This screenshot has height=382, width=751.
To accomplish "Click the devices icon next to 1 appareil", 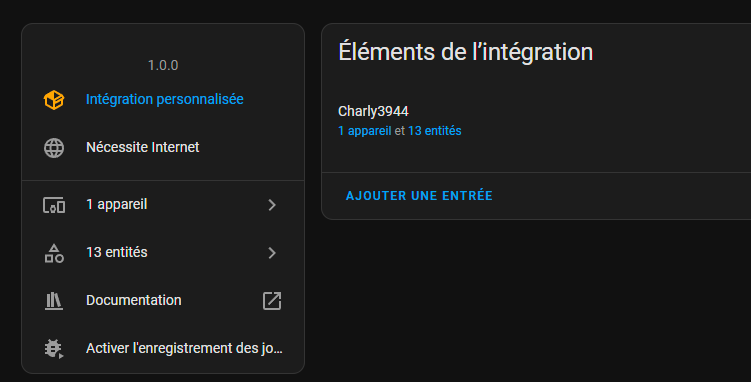I will [54, 205].
